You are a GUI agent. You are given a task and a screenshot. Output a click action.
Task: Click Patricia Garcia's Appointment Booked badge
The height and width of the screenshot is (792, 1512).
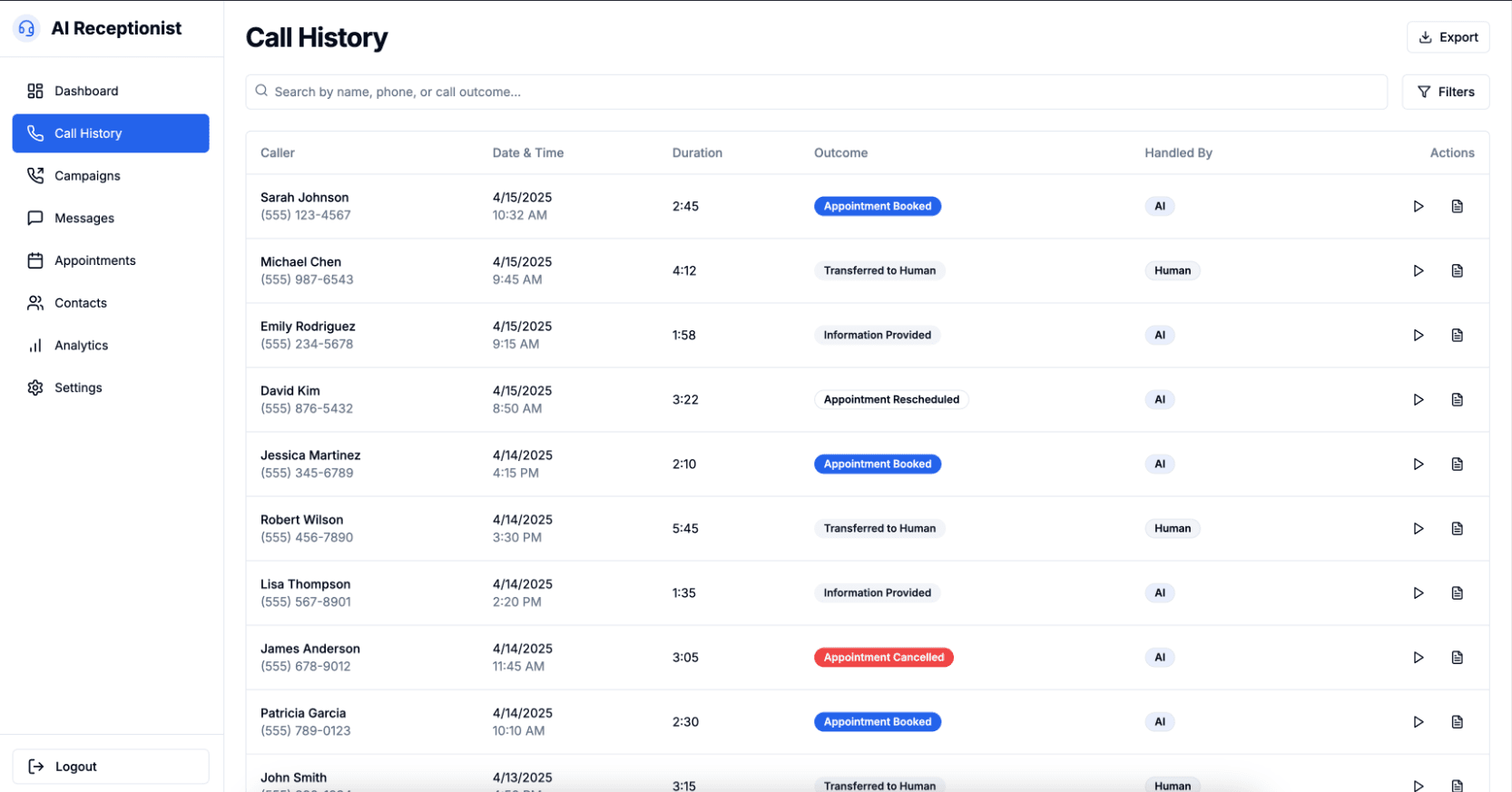tap(878, 722)
